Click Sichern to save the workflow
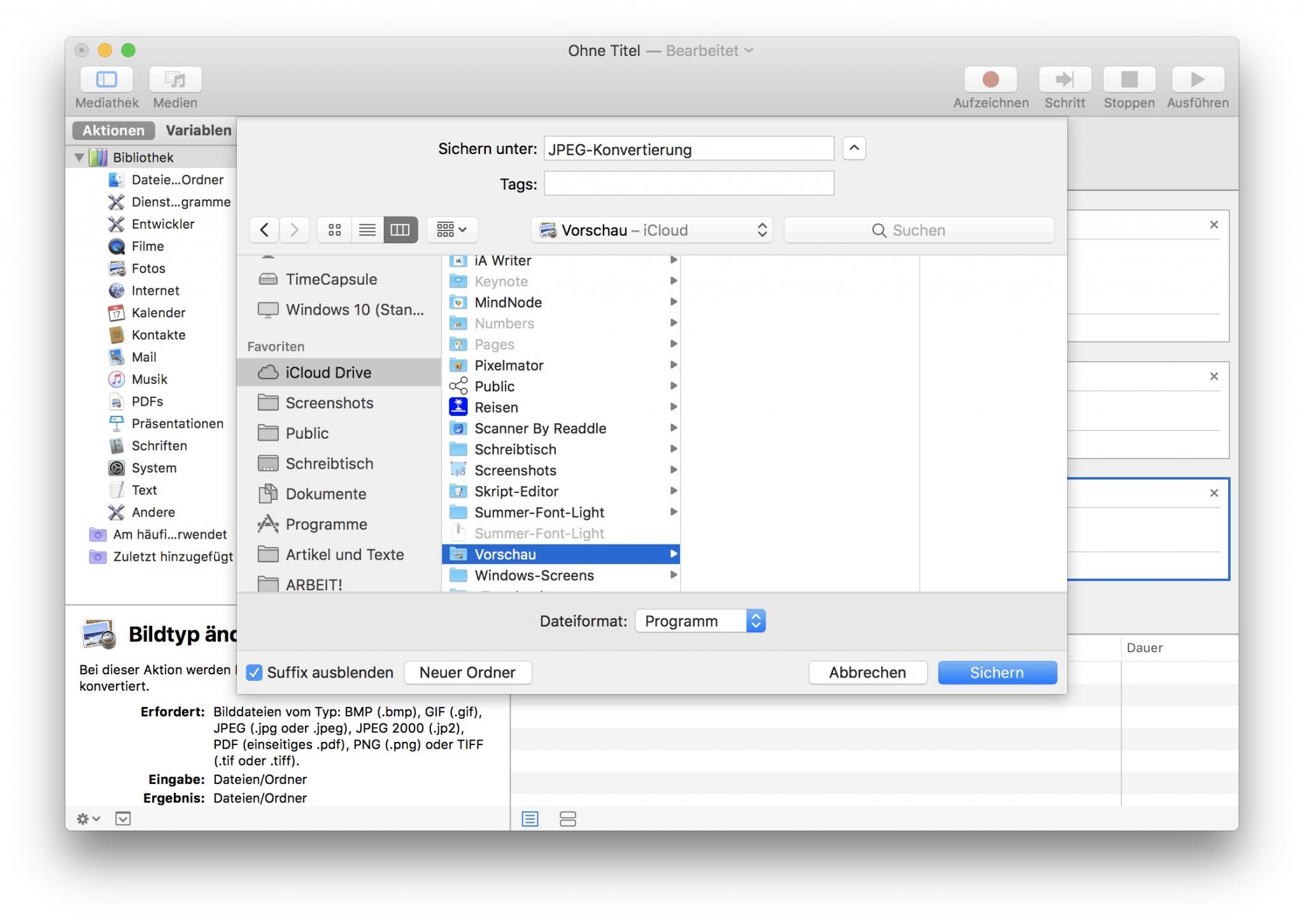The width and height of the screenshot is (1304, 924). 996,671
